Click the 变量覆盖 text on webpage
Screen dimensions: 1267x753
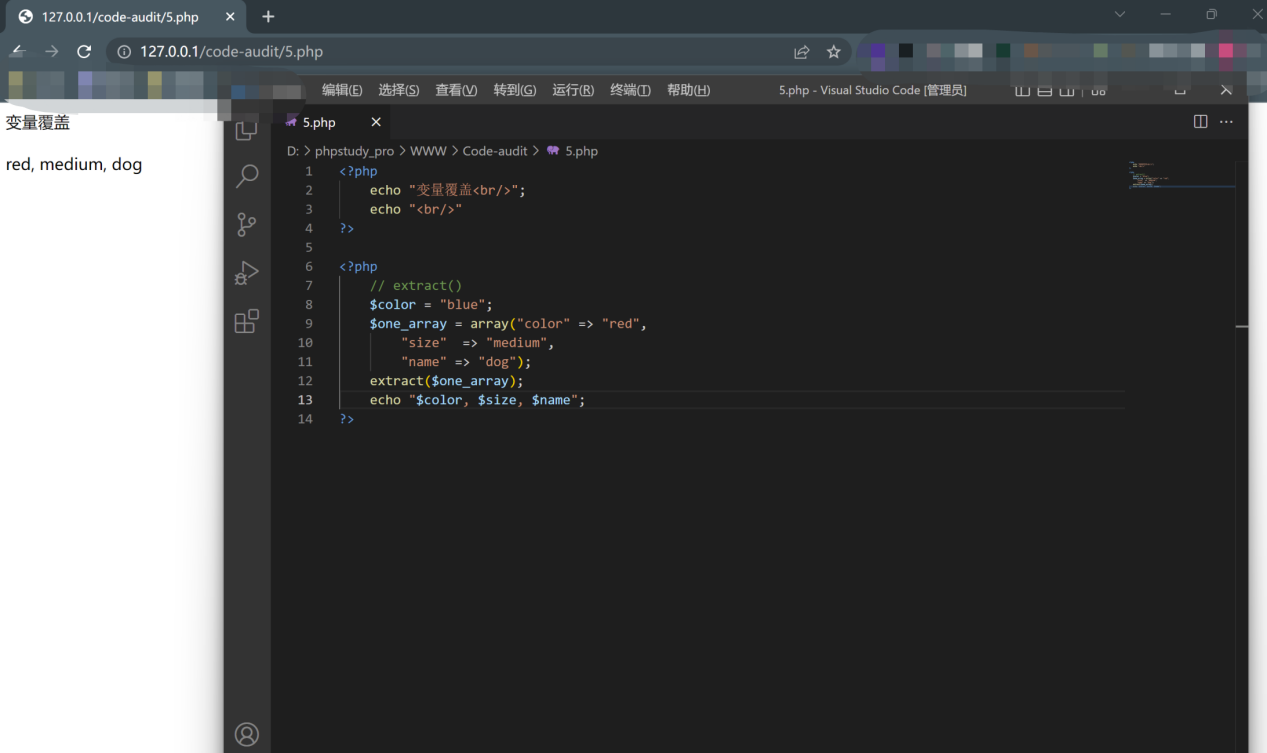[38, 123]
